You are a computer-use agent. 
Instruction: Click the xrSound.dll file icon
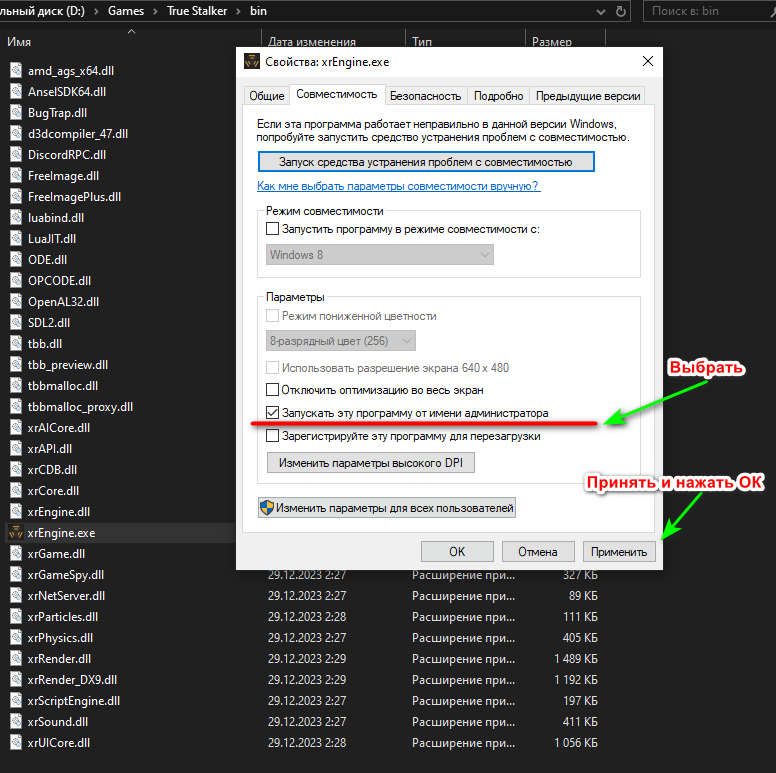coord(16,722)
